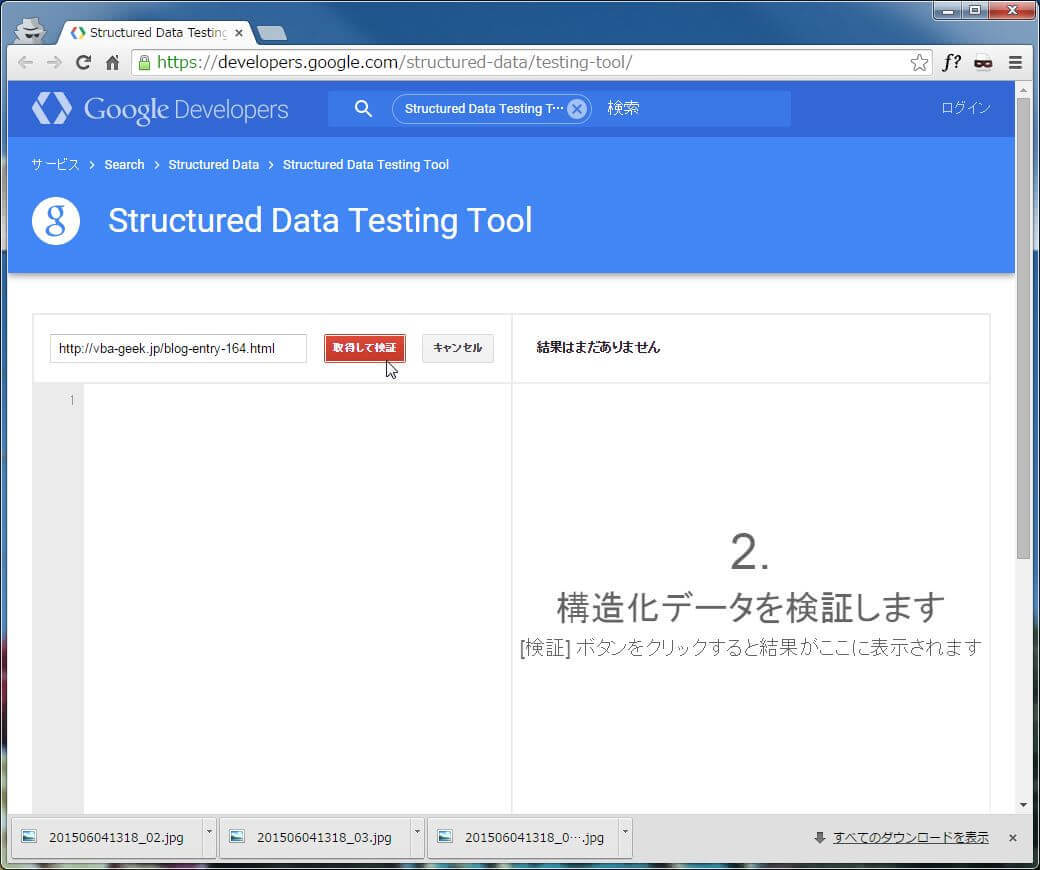Reload the page using the refresh icon
Viewport: 1040px width, 870px height.
(x=83, y=63)
